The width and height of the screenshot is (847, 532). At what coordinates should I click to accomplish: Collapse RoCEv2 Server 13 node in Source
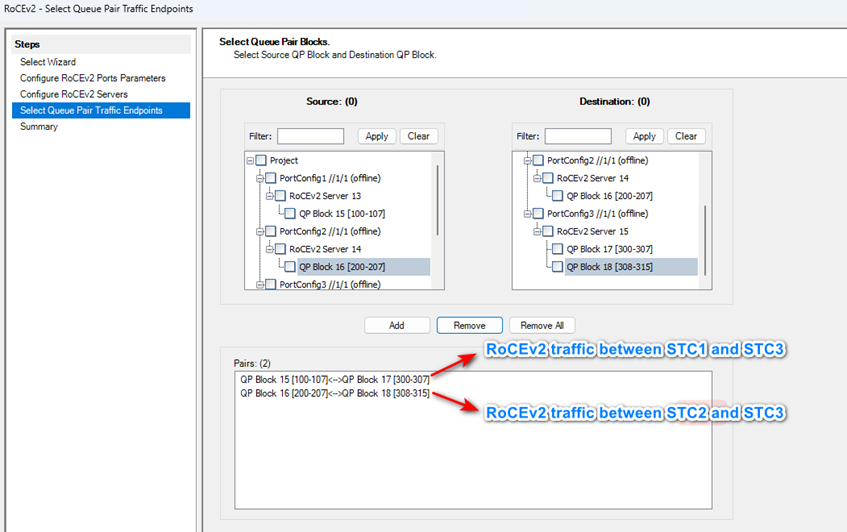pyautogui.click(x=269, y=196)
